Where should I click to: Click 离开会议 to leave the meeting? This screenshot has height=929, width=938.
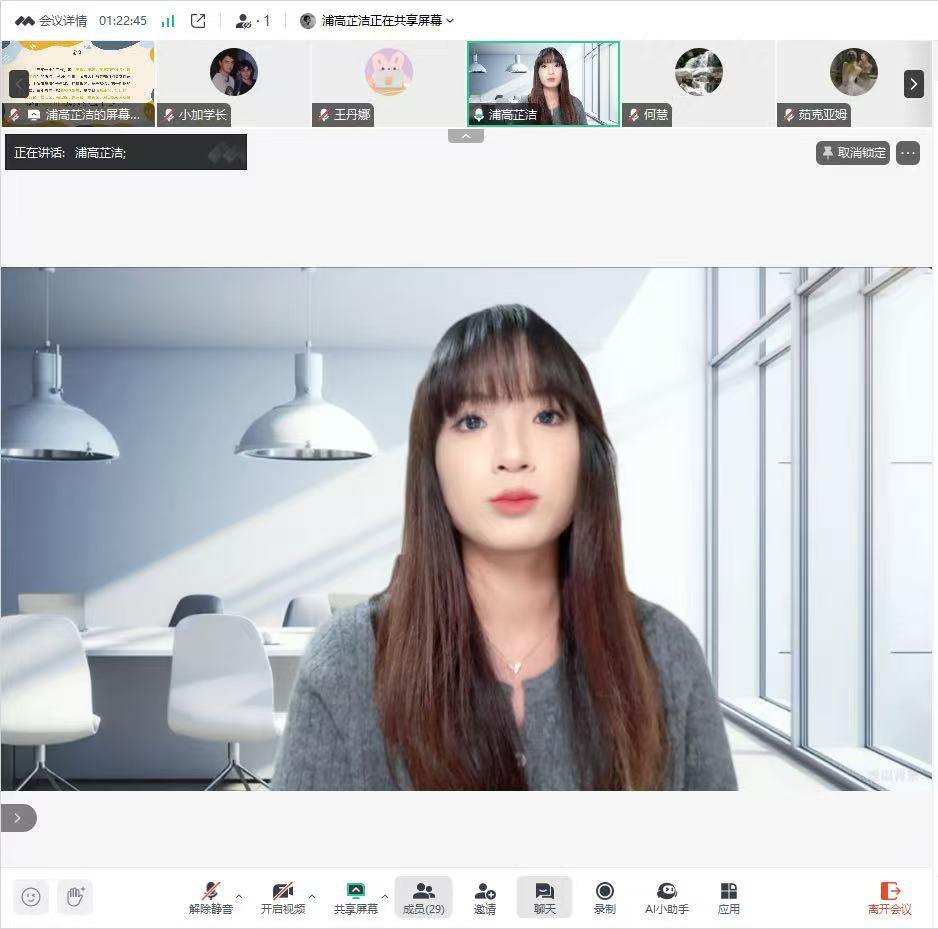(889, 897)
